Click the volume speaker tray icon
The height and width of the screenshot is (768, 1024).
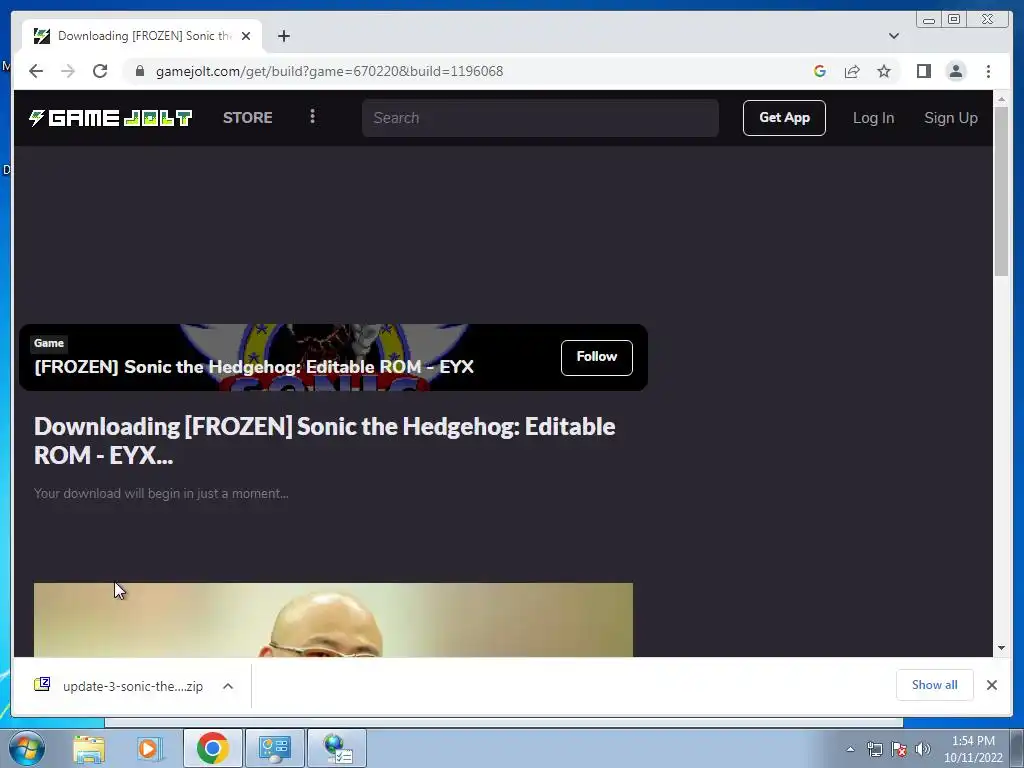pos(923,749)
